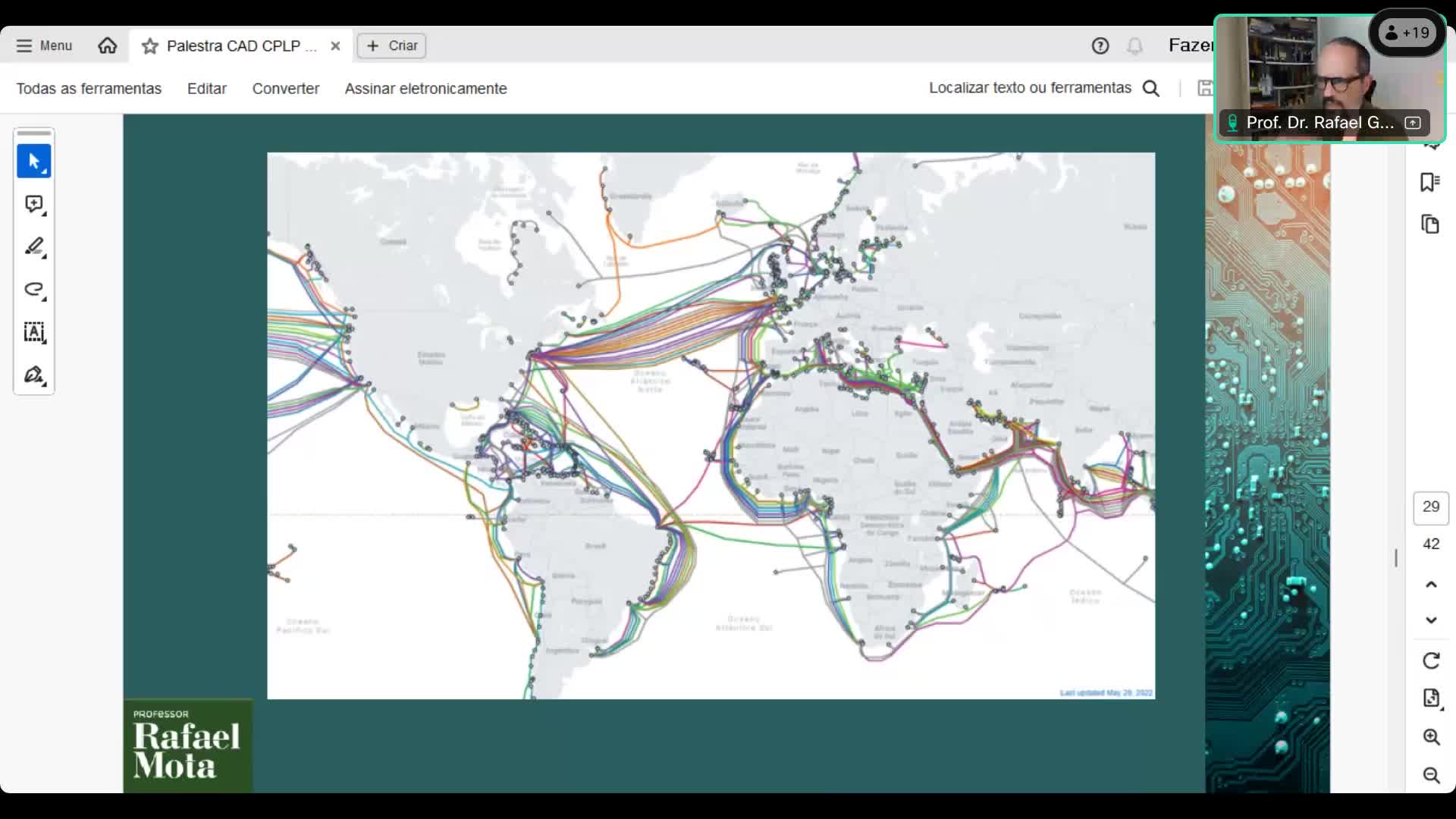The width and height of the screenshot is (1456, 819).
Task: Open the fill and sign tool
Action: point(34,375)
